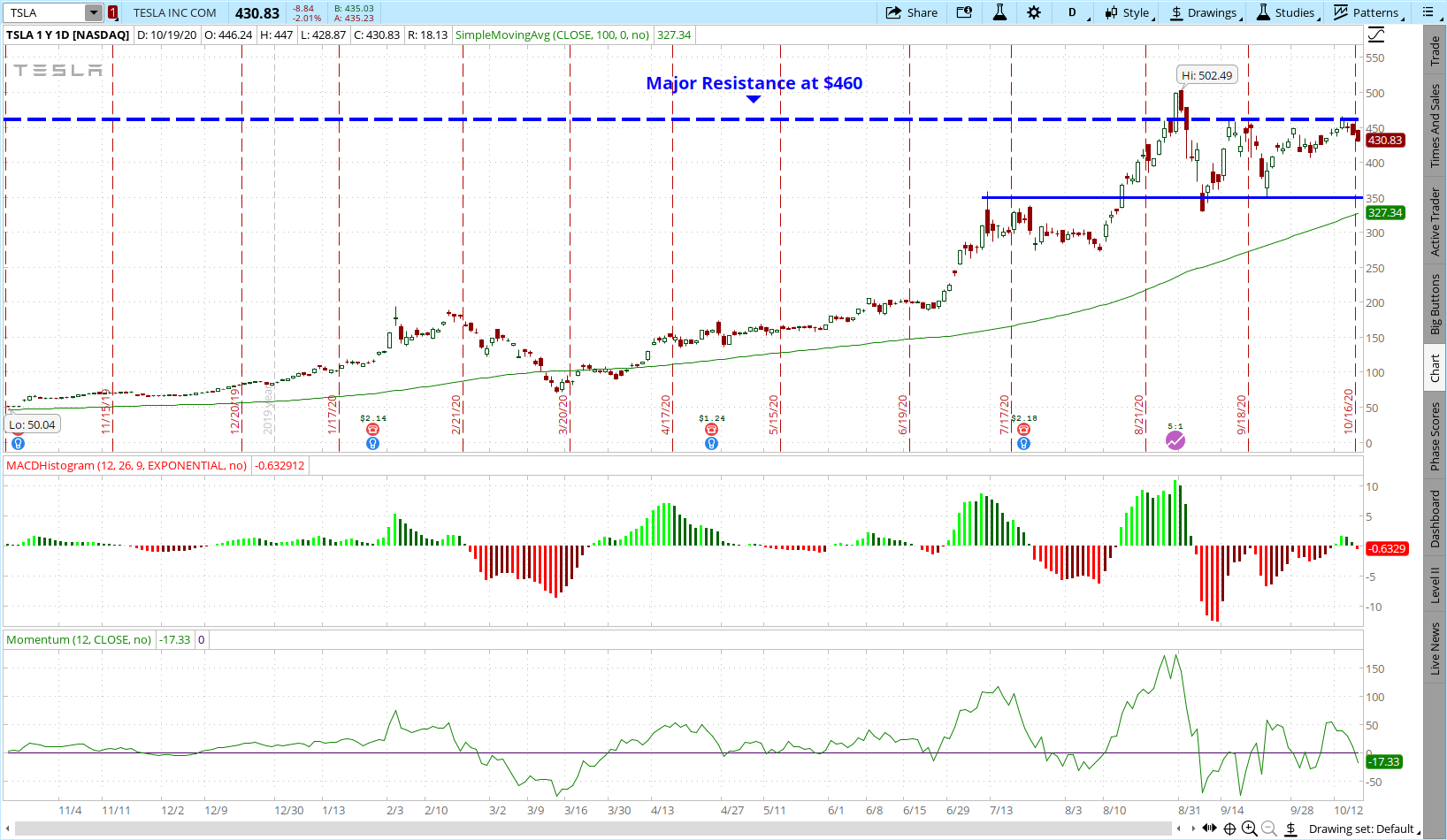Open the Style dropdown menu
Image resolution: width=1447 pixels, height=840 pixels.
[1129, 12]
